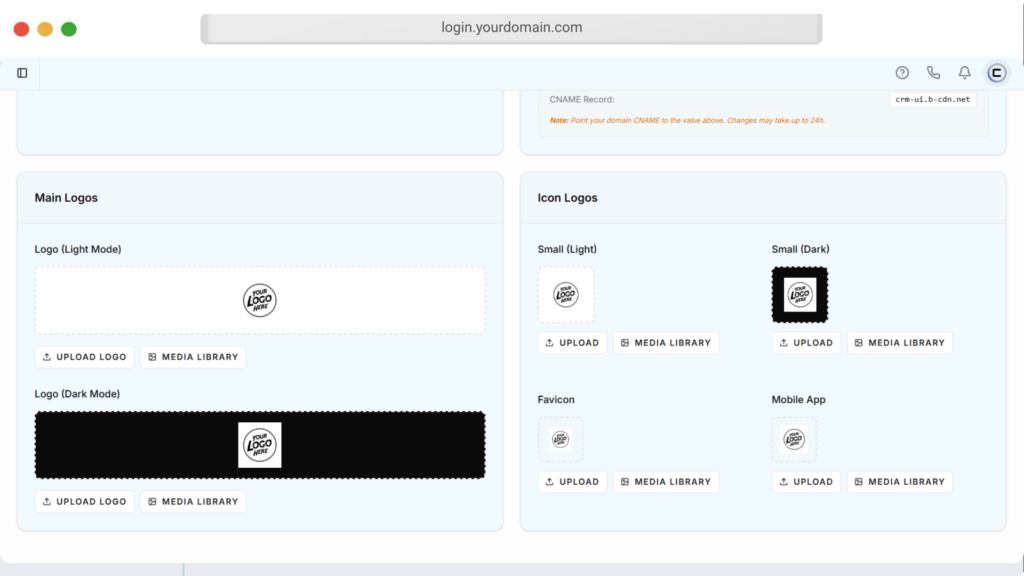
Task: Click the Mobile App icon thumbnail
Action: (794, 440)
